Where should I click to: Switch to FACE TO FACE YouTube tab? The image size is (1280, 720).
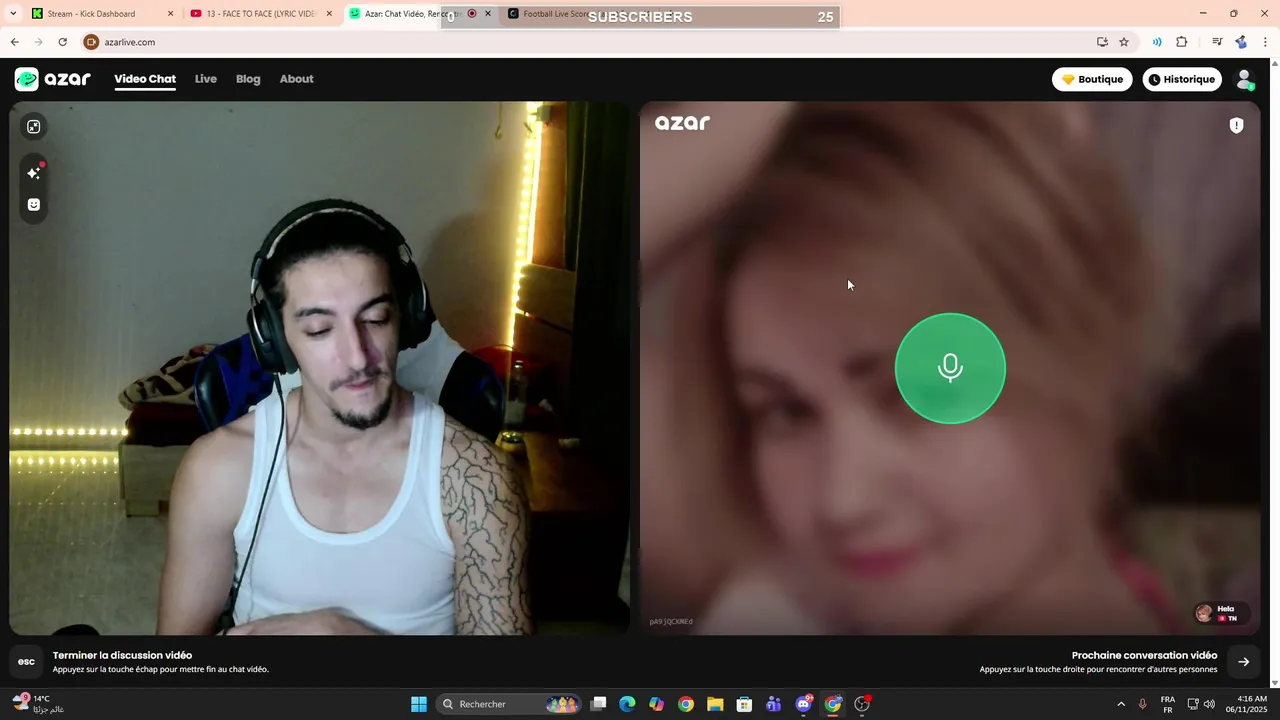(x=260, y=14)
